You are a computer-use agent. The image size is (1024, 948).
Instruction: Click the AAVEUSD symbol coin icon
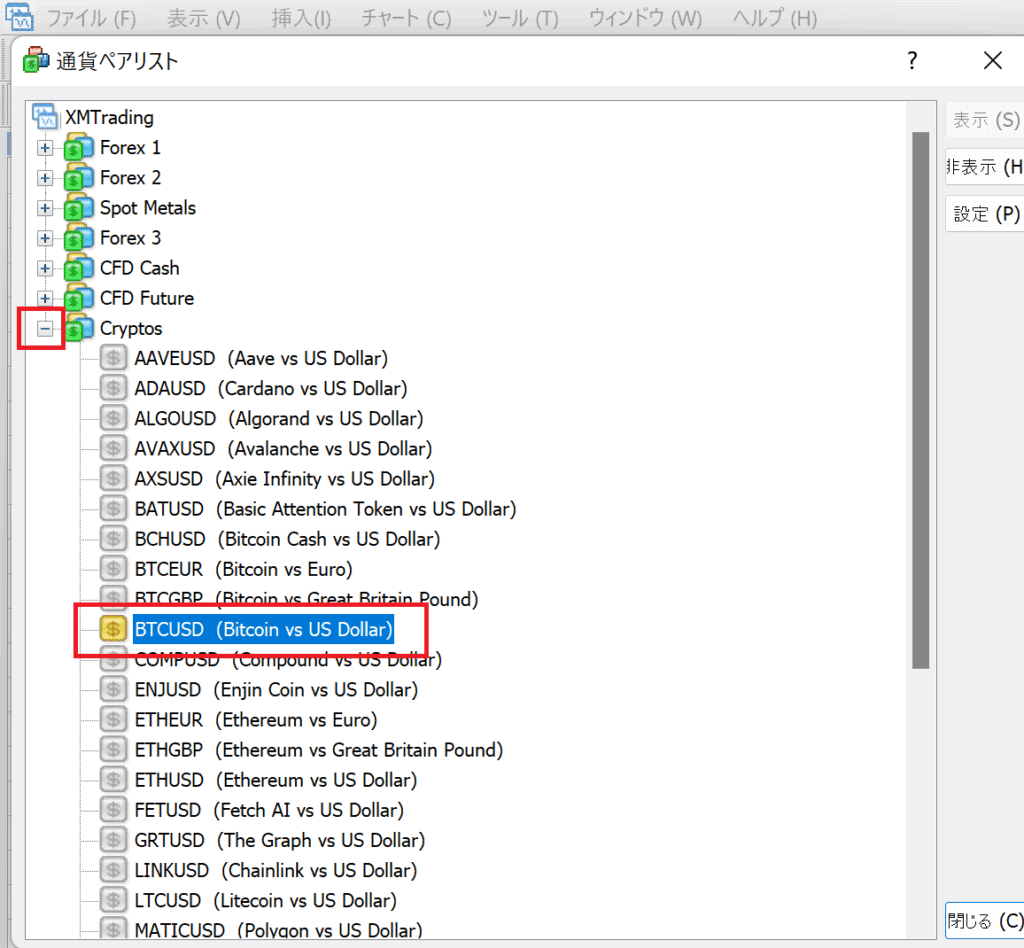click(x=114, y=358)
